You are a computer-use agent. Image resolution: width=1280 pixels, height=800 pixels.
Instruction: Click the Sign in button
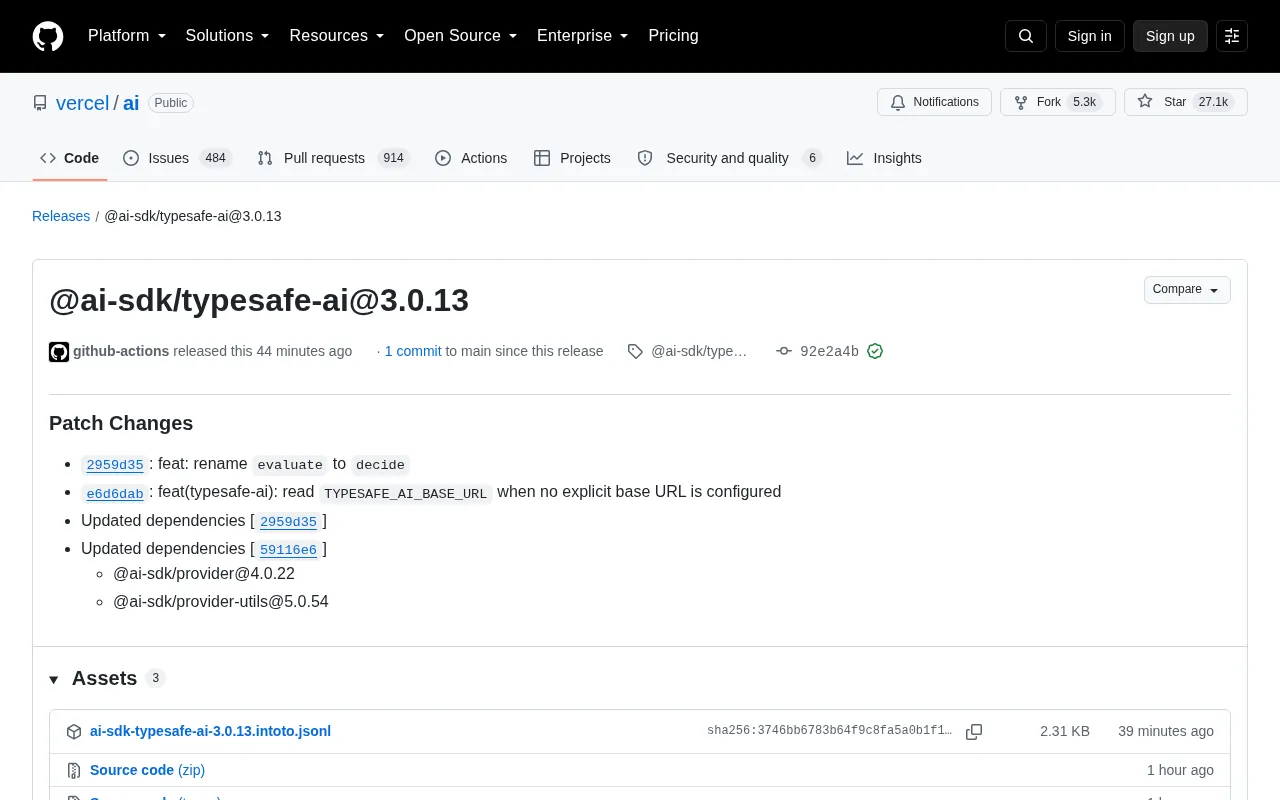1089,36
